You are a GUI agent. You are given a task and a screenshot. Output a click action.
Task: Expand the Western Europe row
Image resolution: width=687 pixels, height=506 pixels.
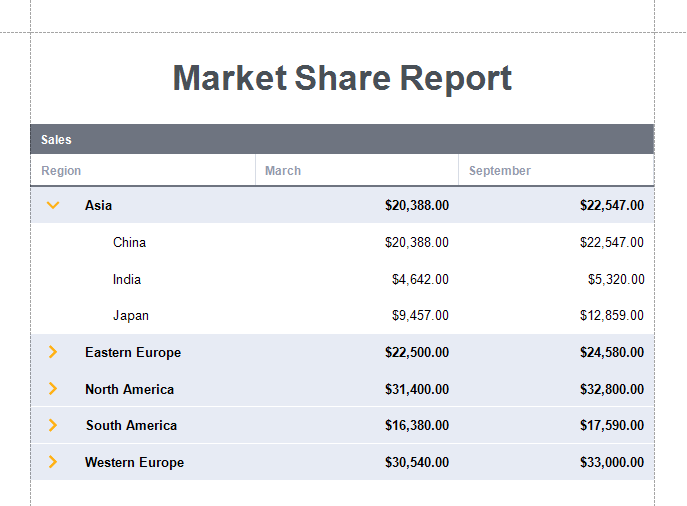(x=53, y=462)
